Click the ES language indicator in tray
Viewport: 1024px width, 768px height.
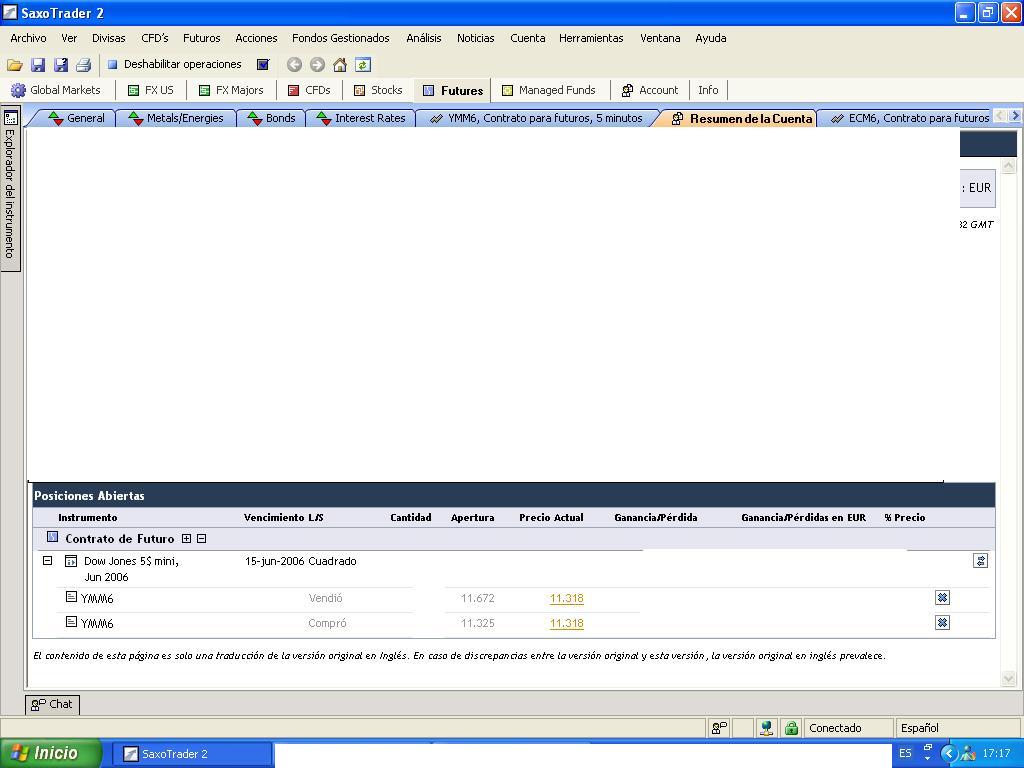click(905, 753)
